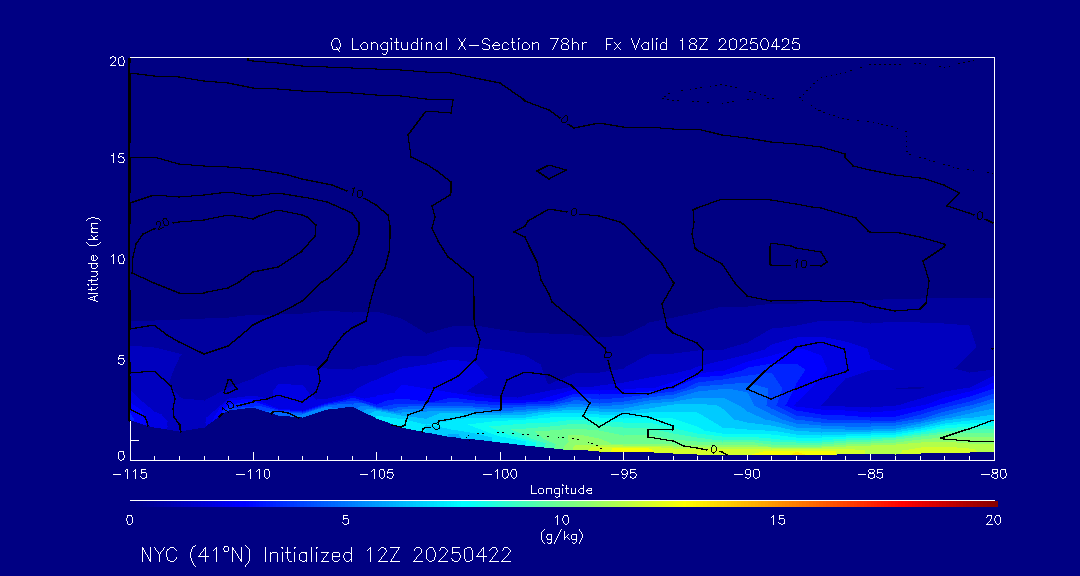1080x576 pixels.
Task: Click the altitude axis tick label "5"
Action: tap(120, 360)
